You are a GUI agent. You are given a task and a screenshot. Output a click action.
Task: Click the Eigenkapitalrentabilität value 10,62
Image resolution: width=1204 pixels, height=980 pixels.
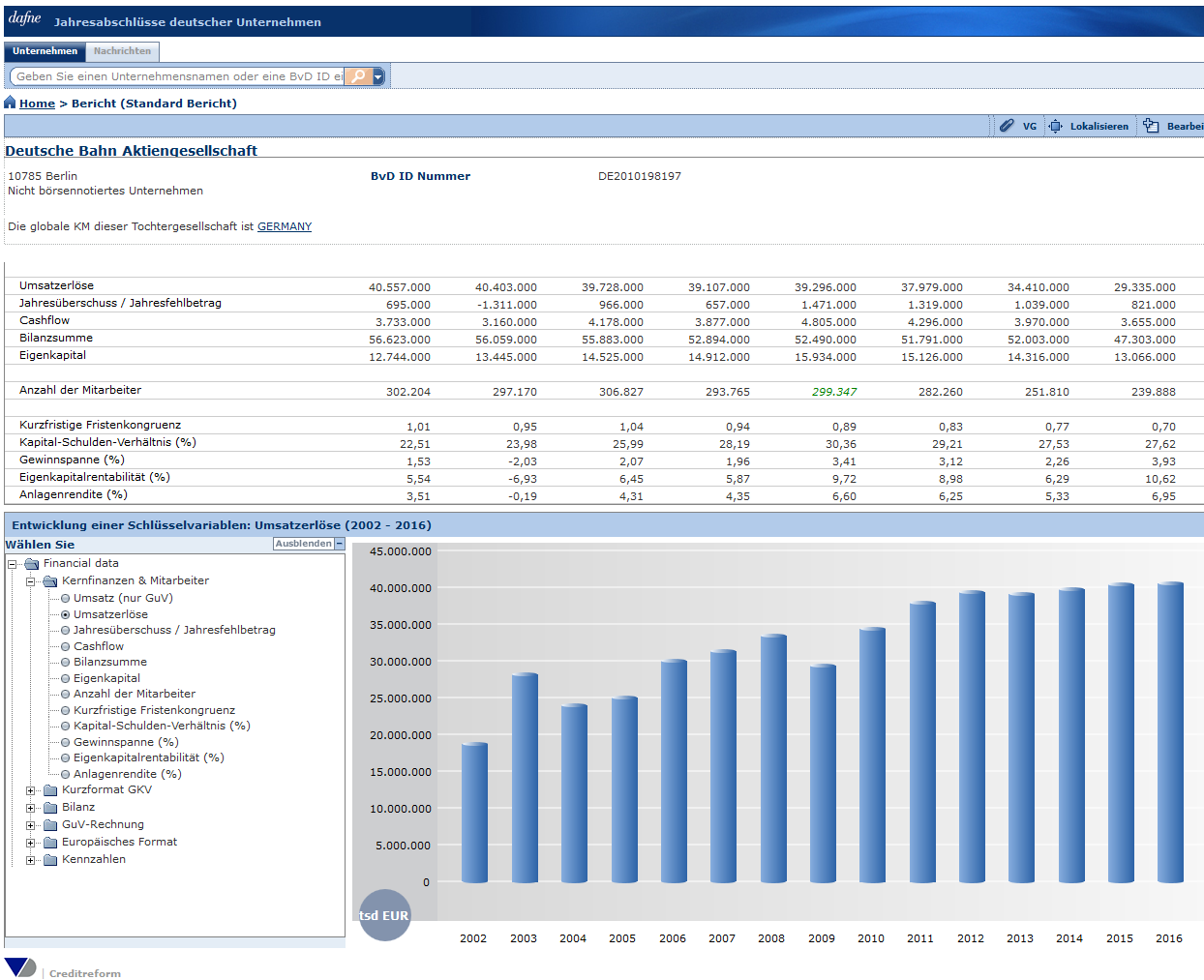pos(1160,479)
